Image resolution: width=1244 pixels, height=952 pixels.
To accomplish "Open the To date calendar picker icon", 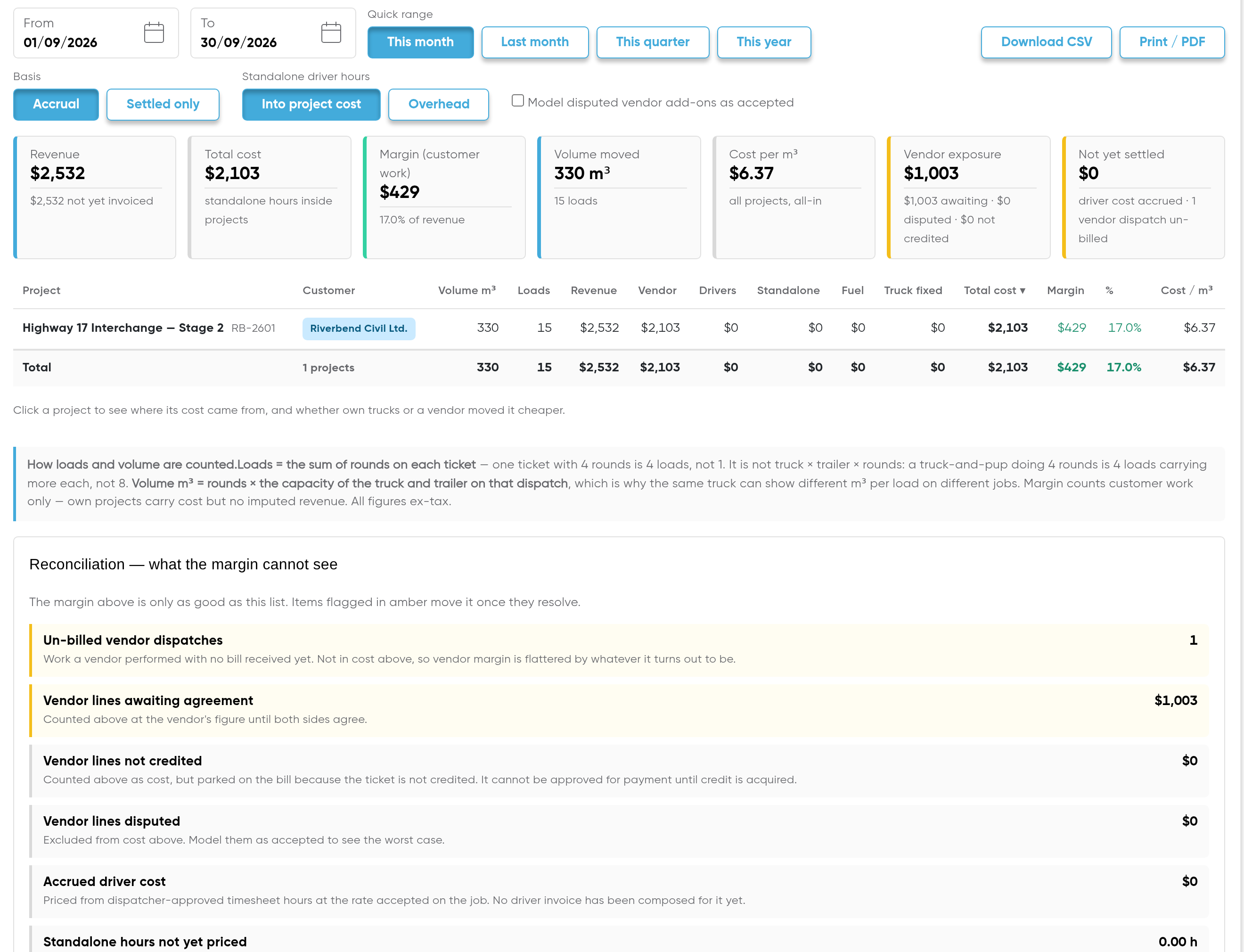I will (331, 33).
